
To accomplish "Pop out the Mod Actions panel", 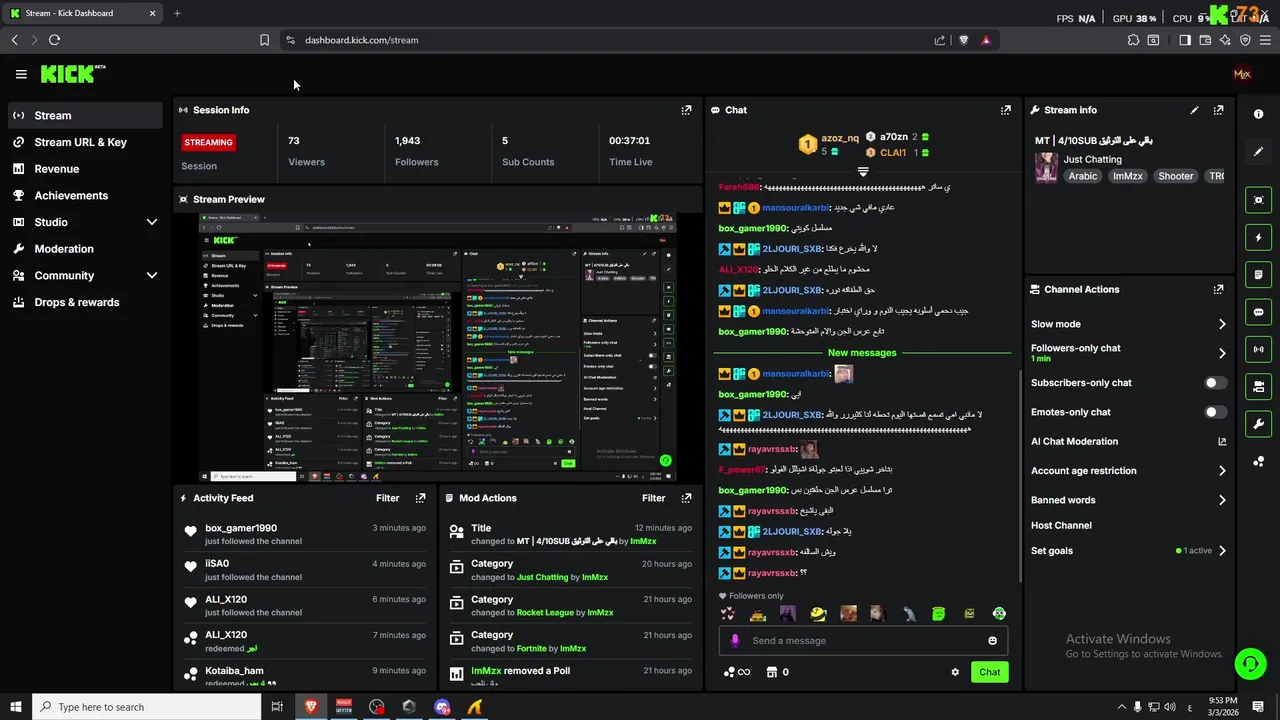I will pos(686,498).
